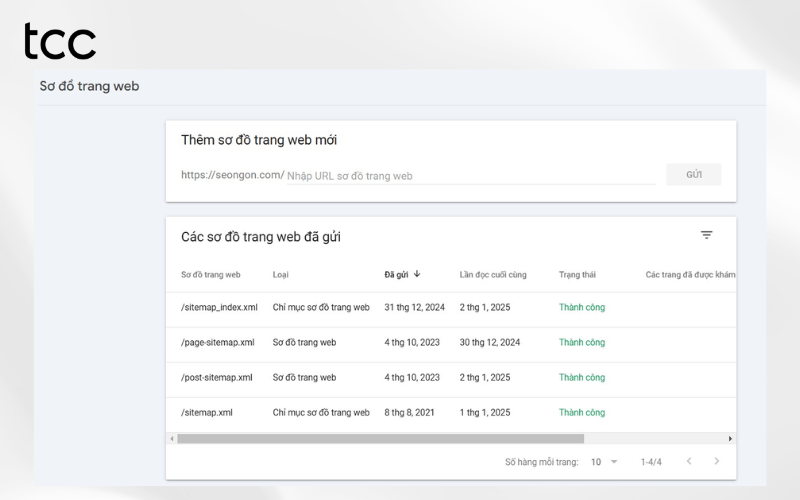
Task: Open the /sitemap_index.xml row
Action: 451,307
